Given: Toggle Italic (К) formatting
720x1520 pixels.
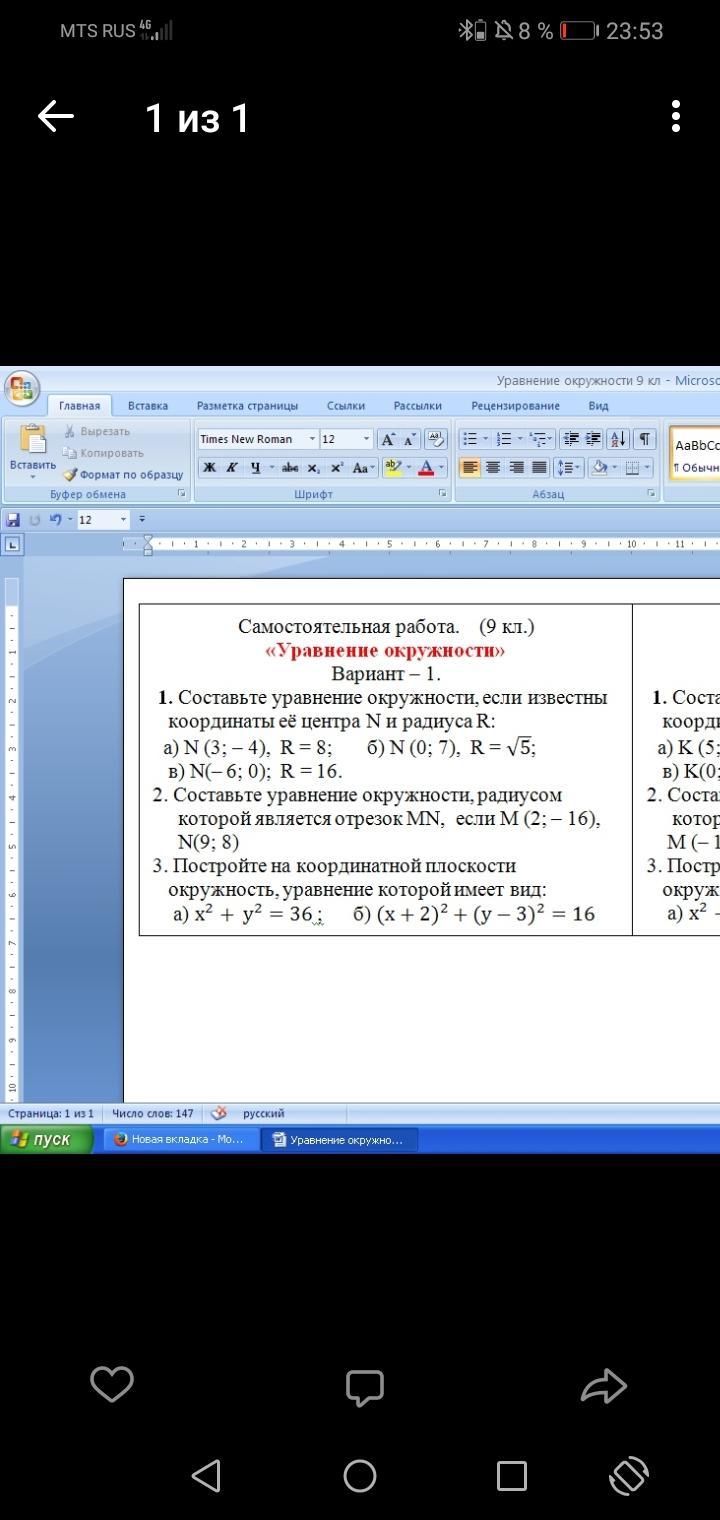Looking at the screenshot, I should [231, 467].
